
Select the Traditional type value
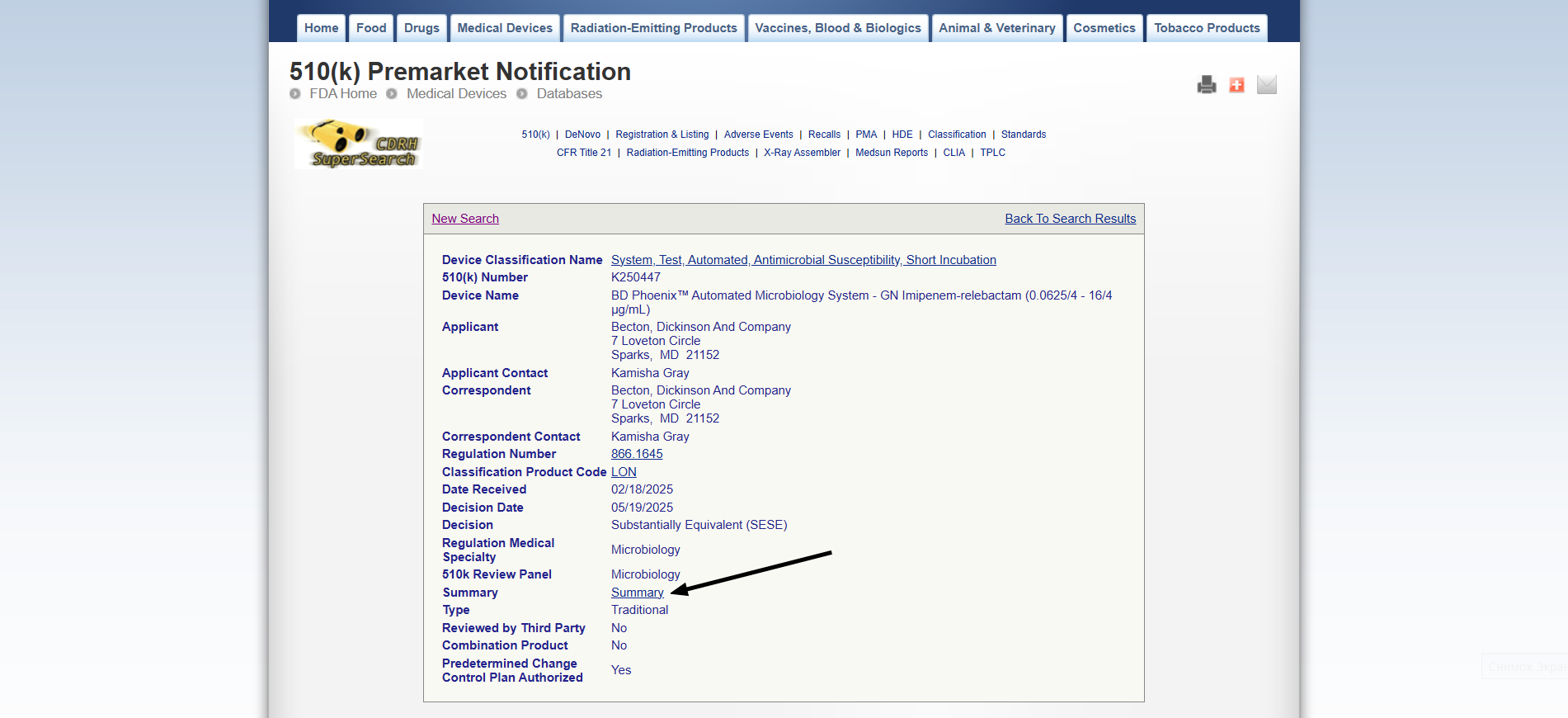pos(639,610)
